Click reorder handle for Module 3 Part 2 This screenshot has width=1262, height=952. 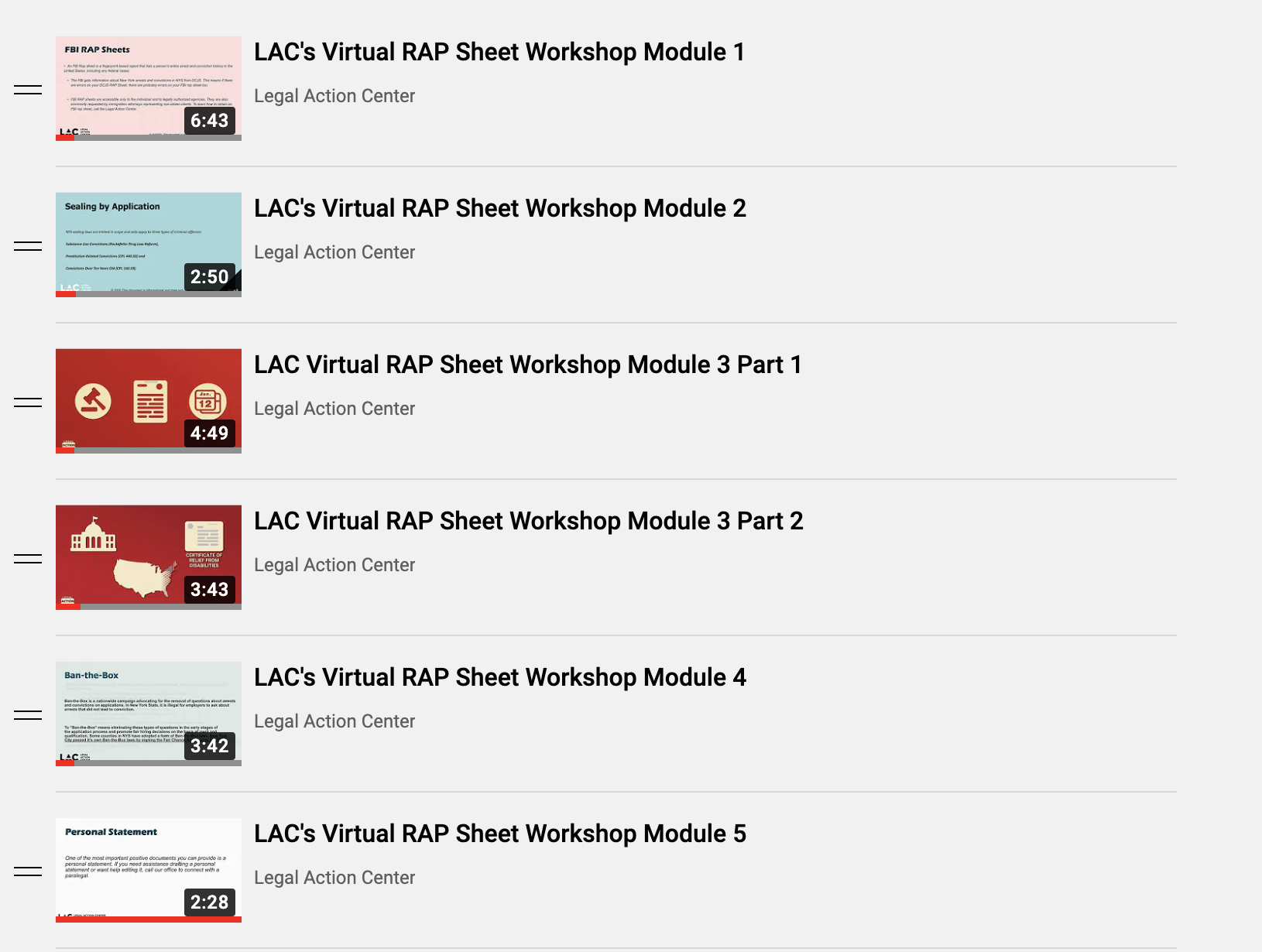[28, 559]
